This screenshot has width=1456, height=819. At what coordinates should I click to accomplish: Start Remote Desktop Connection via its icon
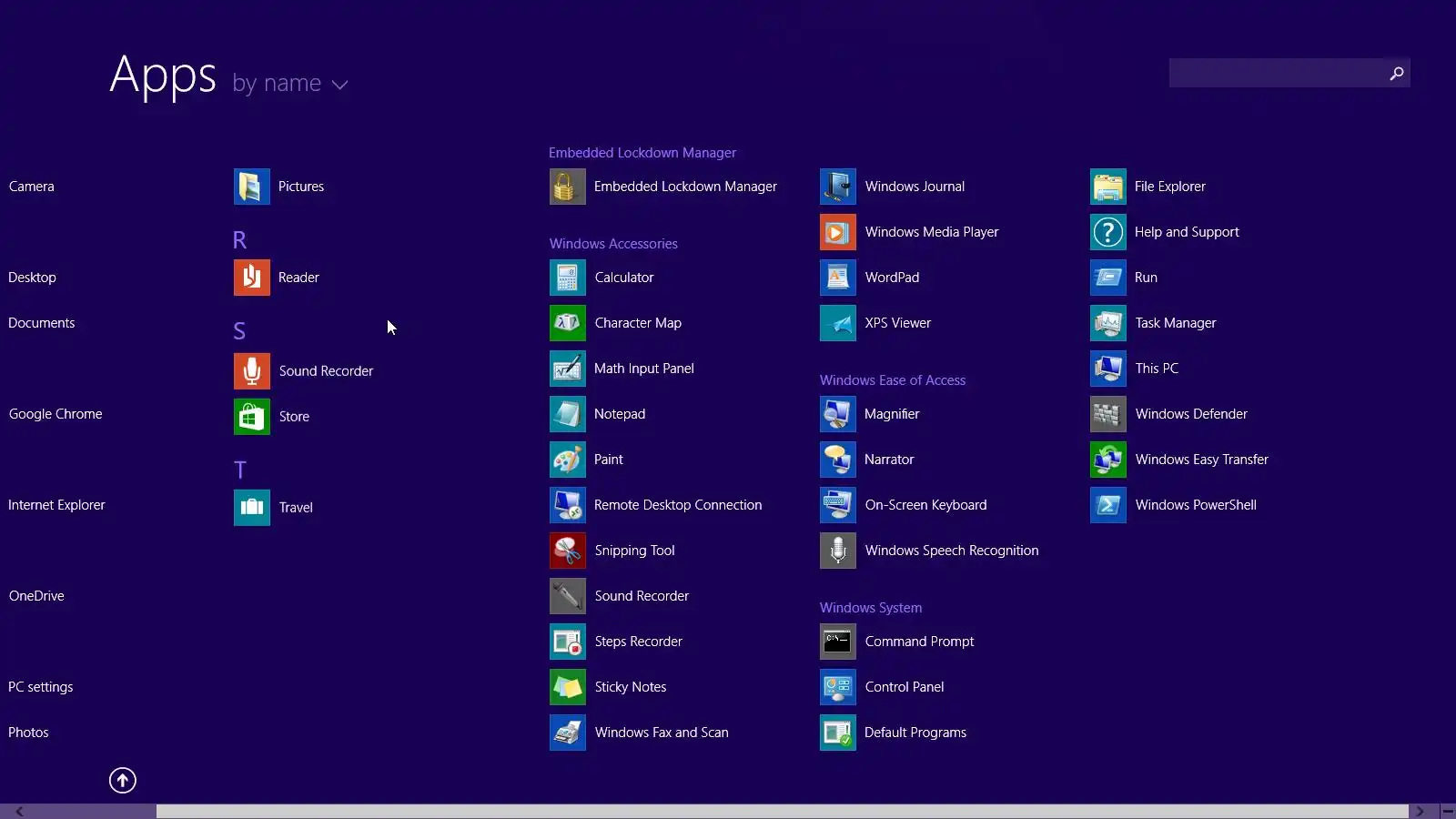568,505
